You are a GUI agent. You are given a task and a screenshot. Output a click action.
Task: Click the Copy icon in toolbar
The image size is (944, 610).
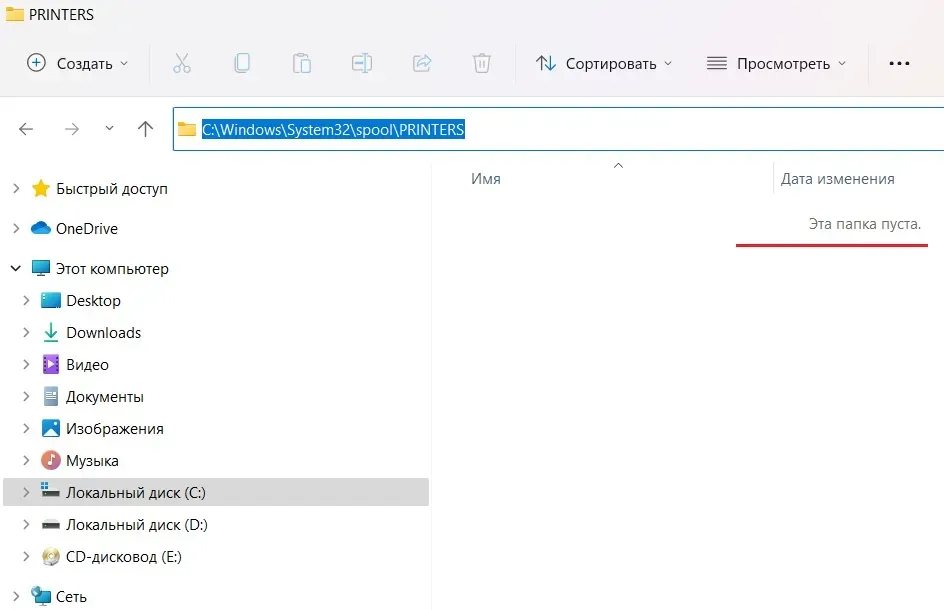[x=241, y=63]
